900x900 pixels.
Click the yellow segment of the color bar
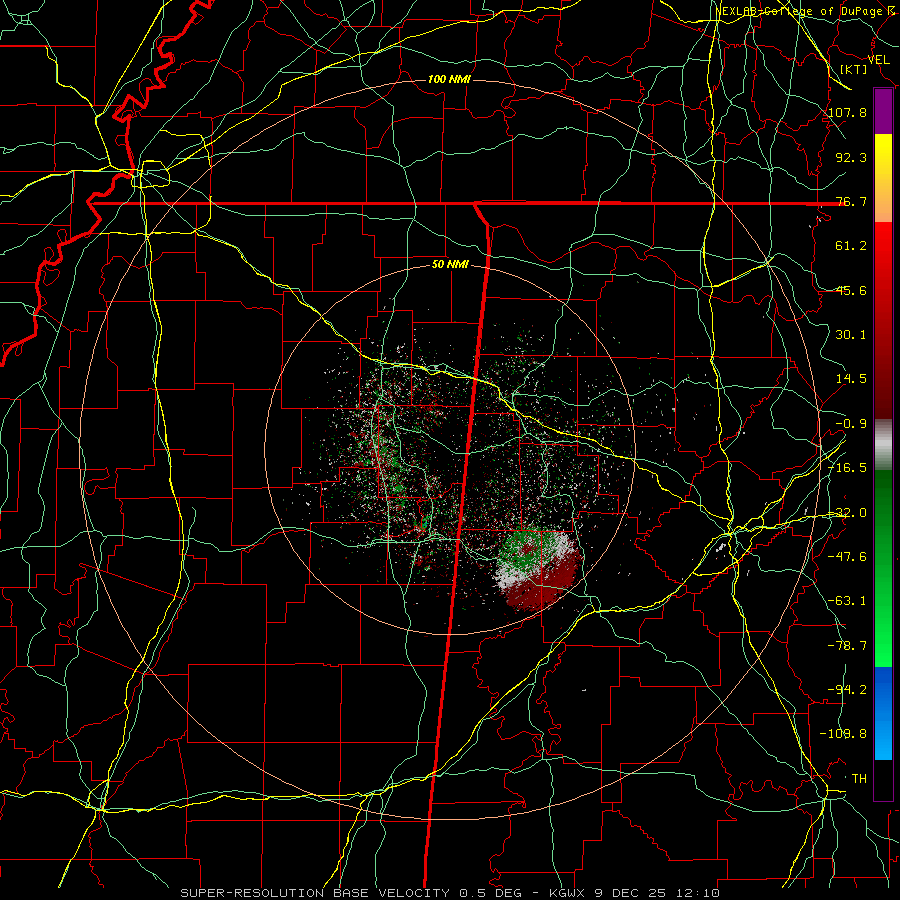[x=883, y=156]
